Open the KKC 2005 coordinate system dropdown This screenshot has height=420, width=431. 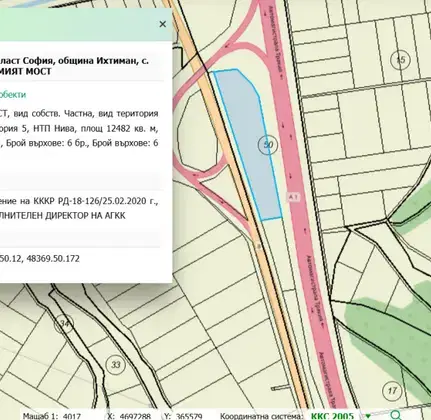(x=332, y=416)
